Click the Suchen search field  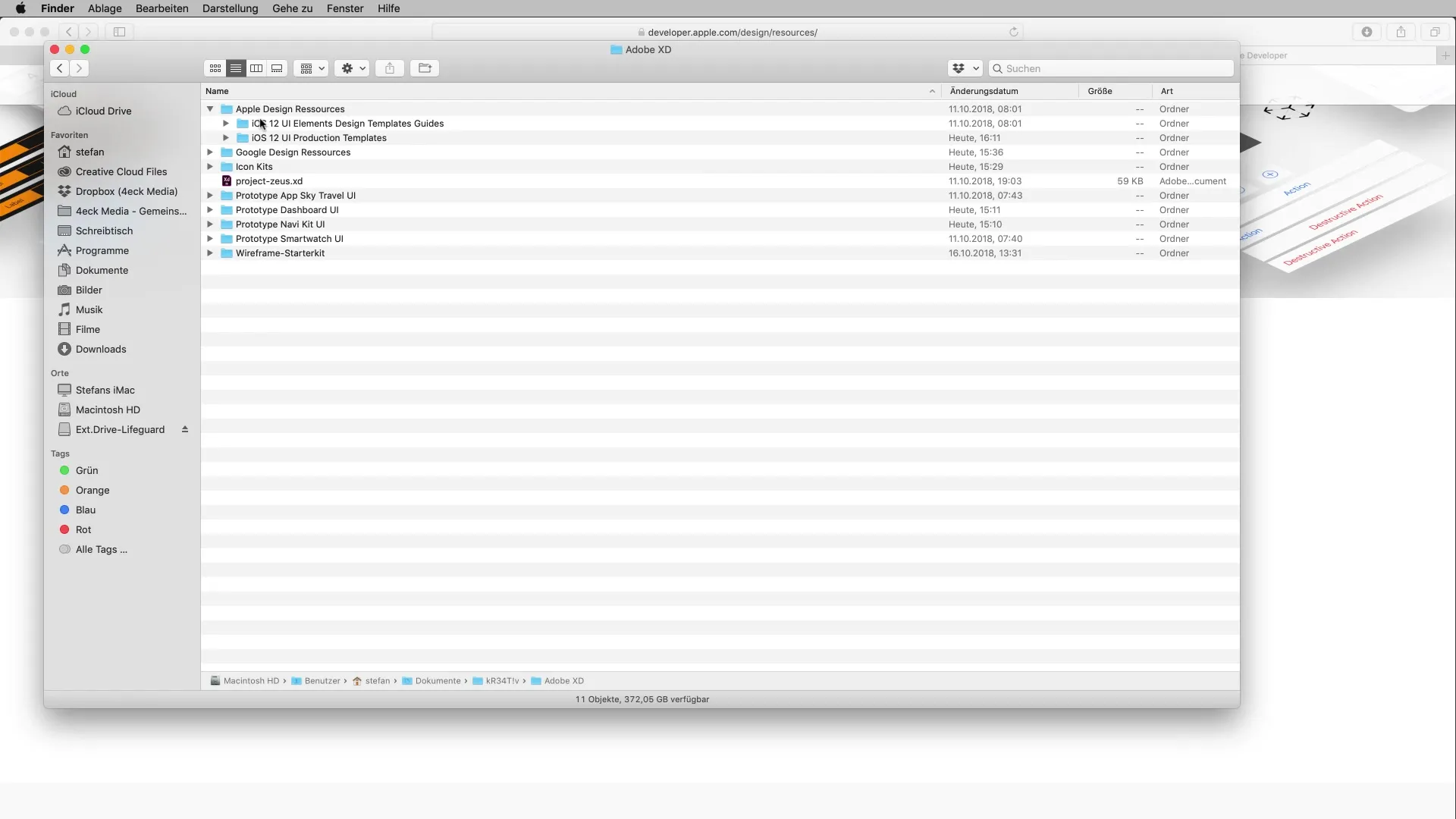pyautogui.click(x=1111, y=68)
